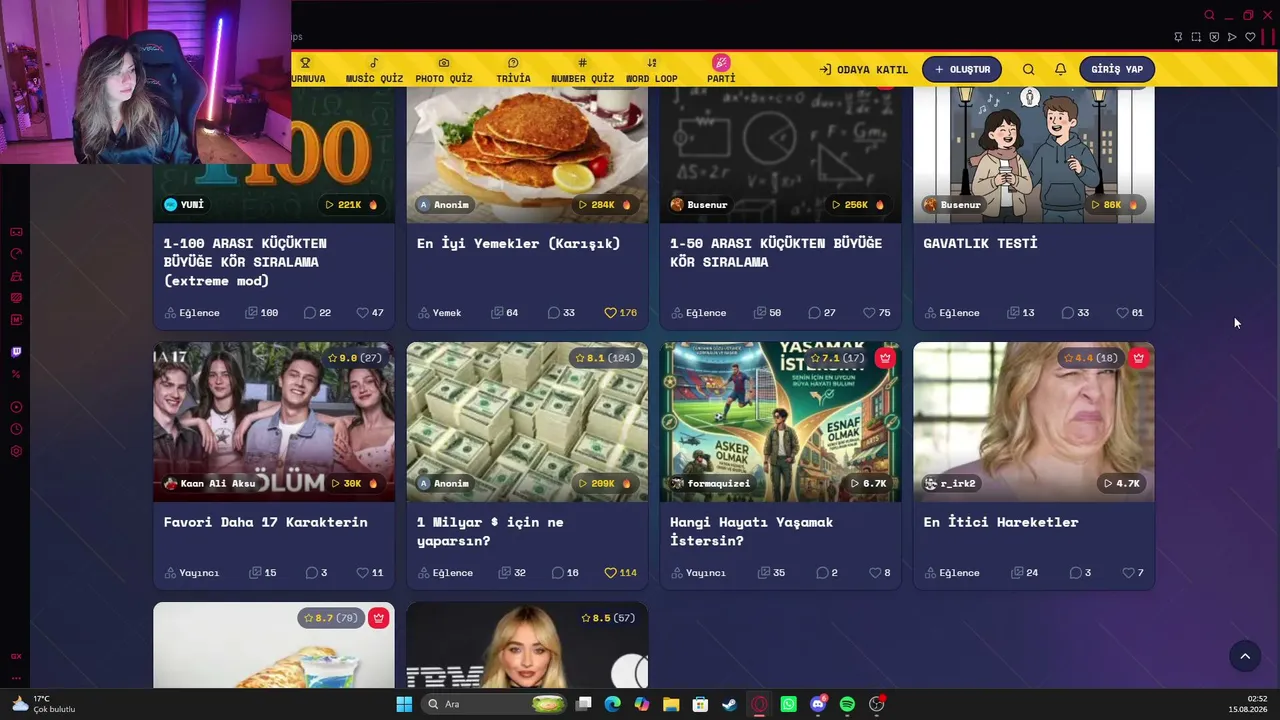Open the GX Control gauge icon in sidebar

(x=16, y=254)
